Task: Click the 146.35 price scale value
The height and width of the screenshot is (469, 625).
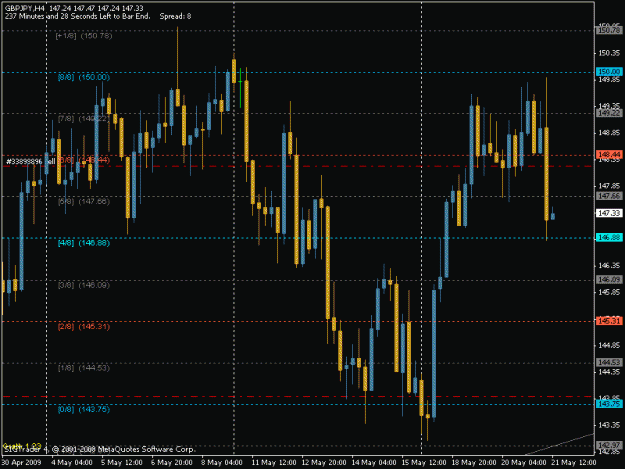Action: [609, 265]
